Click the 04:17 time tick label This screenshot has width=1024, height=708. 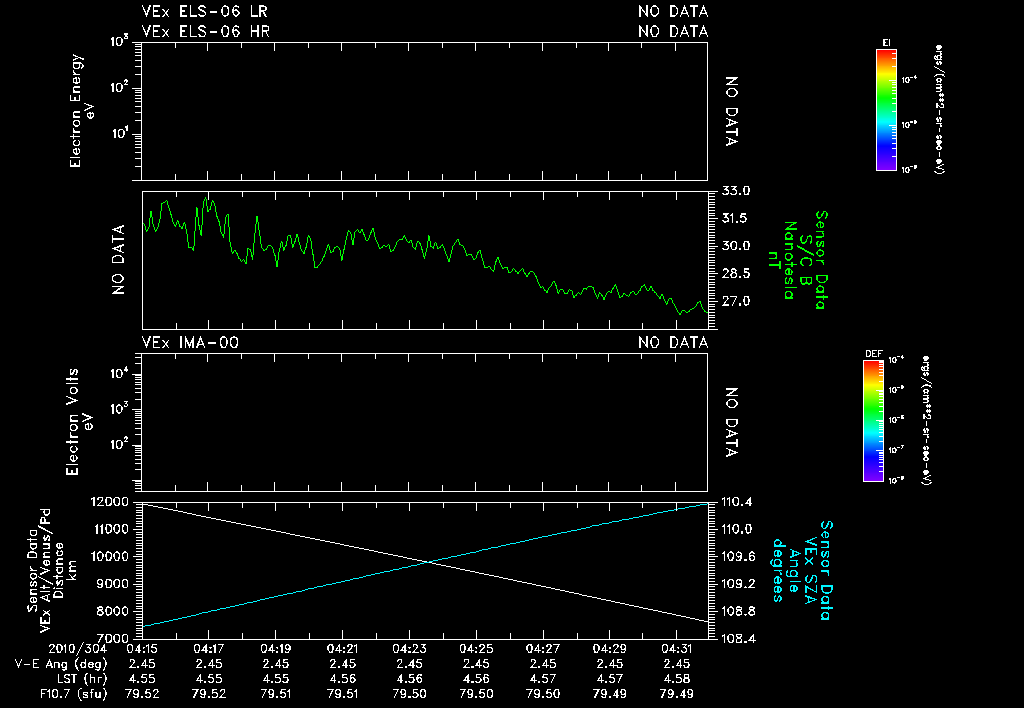[209, 649]
